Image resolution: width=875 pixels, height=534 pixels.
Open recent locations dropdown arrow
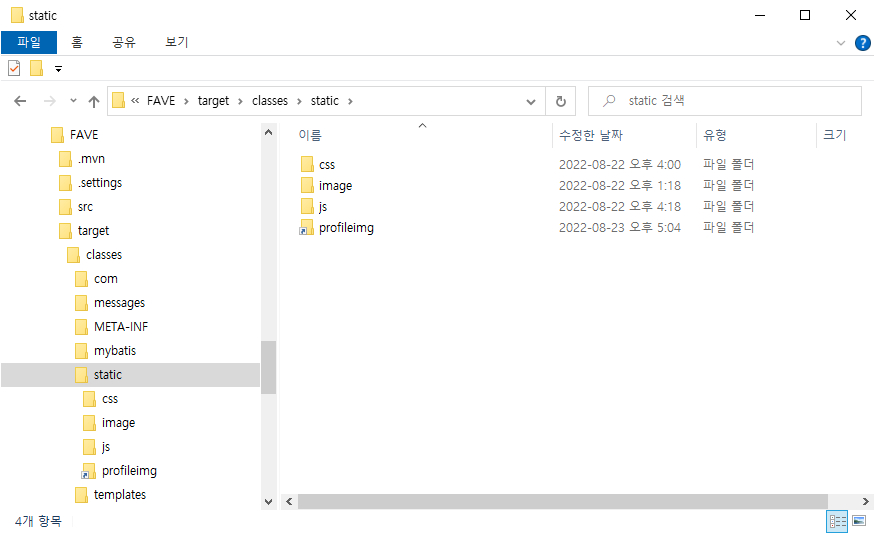click(73, 101)
